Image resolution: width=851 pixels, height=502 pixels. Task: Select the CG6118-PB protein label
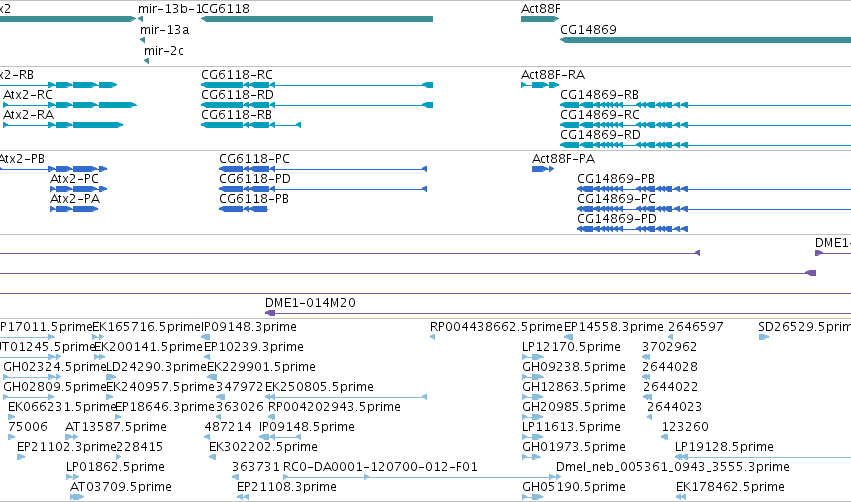(x=253, y=199)
